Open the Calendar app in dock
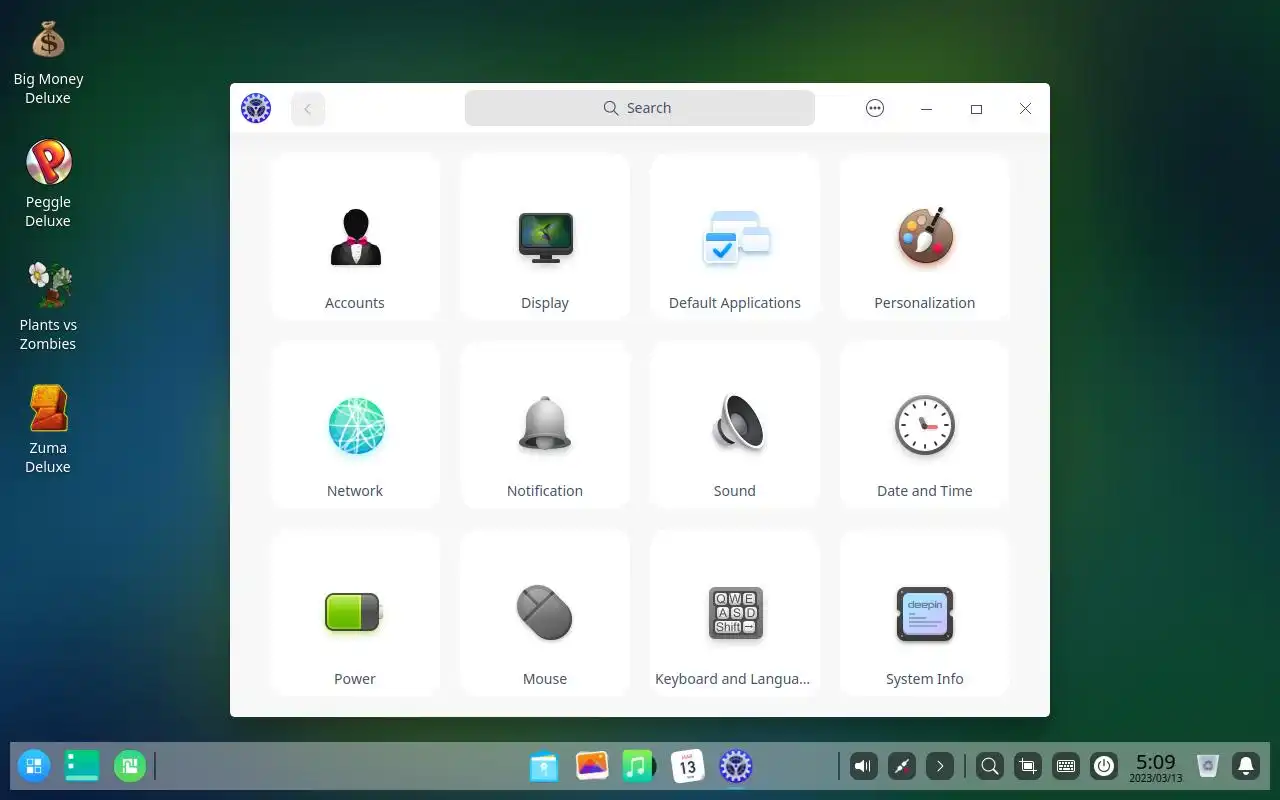Image resolution: width=1280 pixels, height=800 pixels. click(x=687, y=767)
